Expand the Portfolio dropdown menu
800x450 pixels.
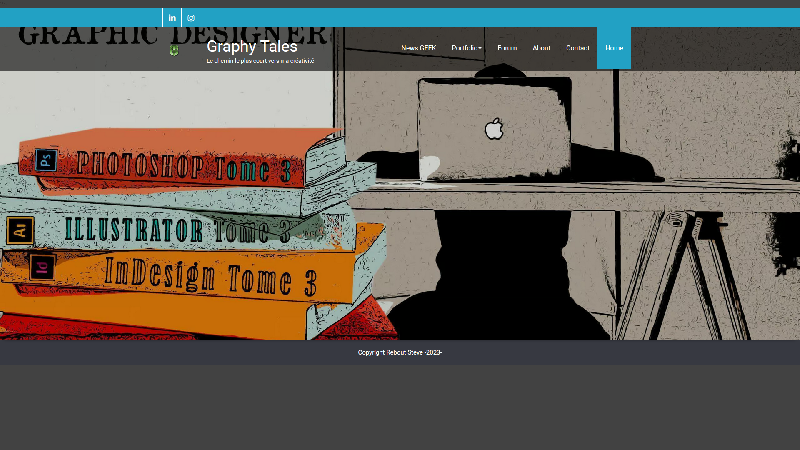[466, 48]
